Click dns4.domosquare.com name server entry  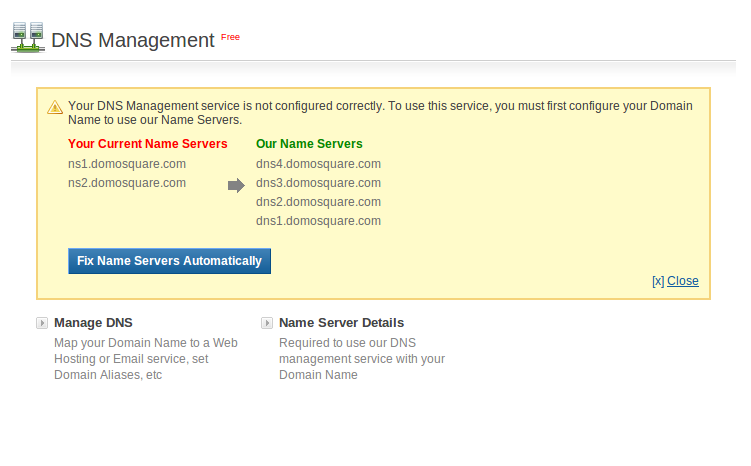click(x=318, y=164)
